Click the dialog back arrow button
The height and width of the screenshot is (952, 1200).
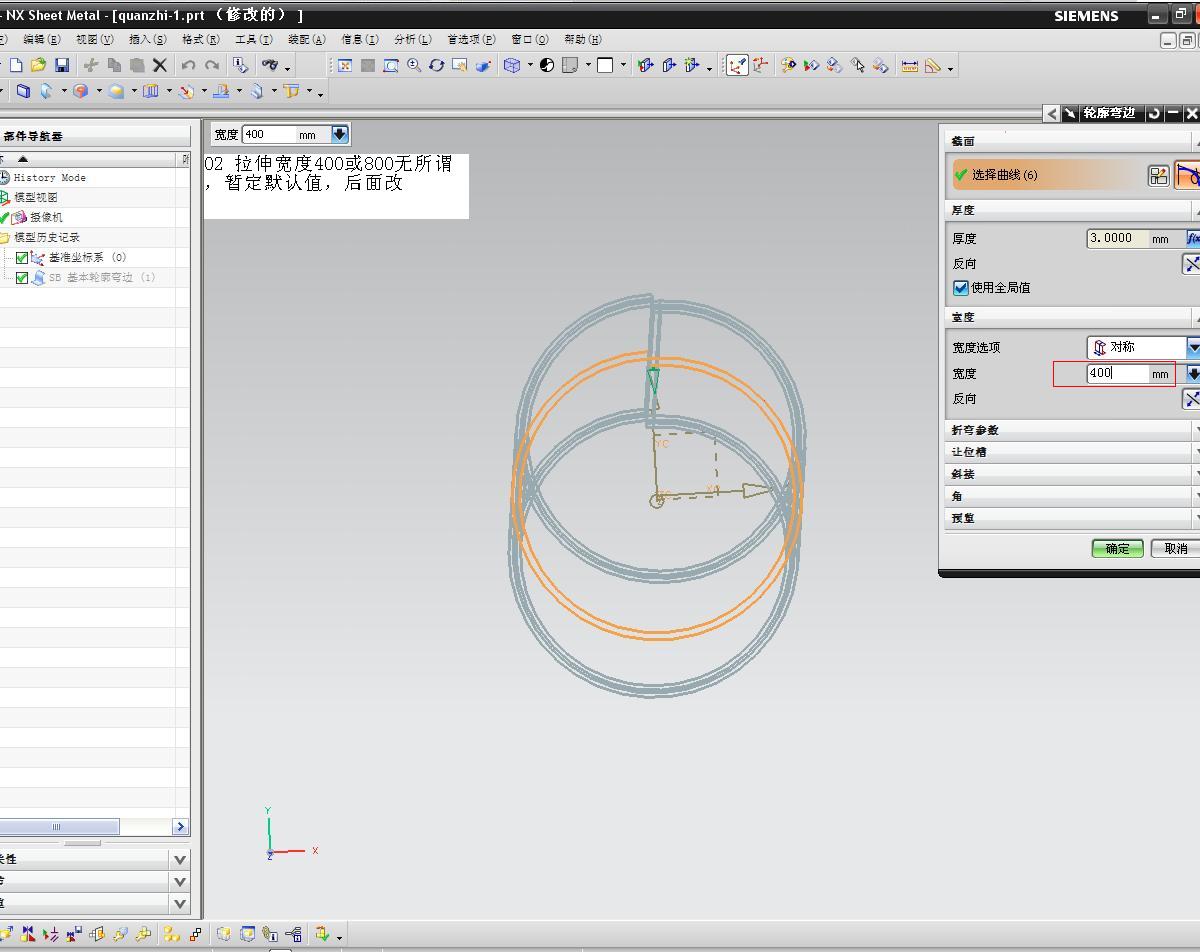tap(1051, 113)
